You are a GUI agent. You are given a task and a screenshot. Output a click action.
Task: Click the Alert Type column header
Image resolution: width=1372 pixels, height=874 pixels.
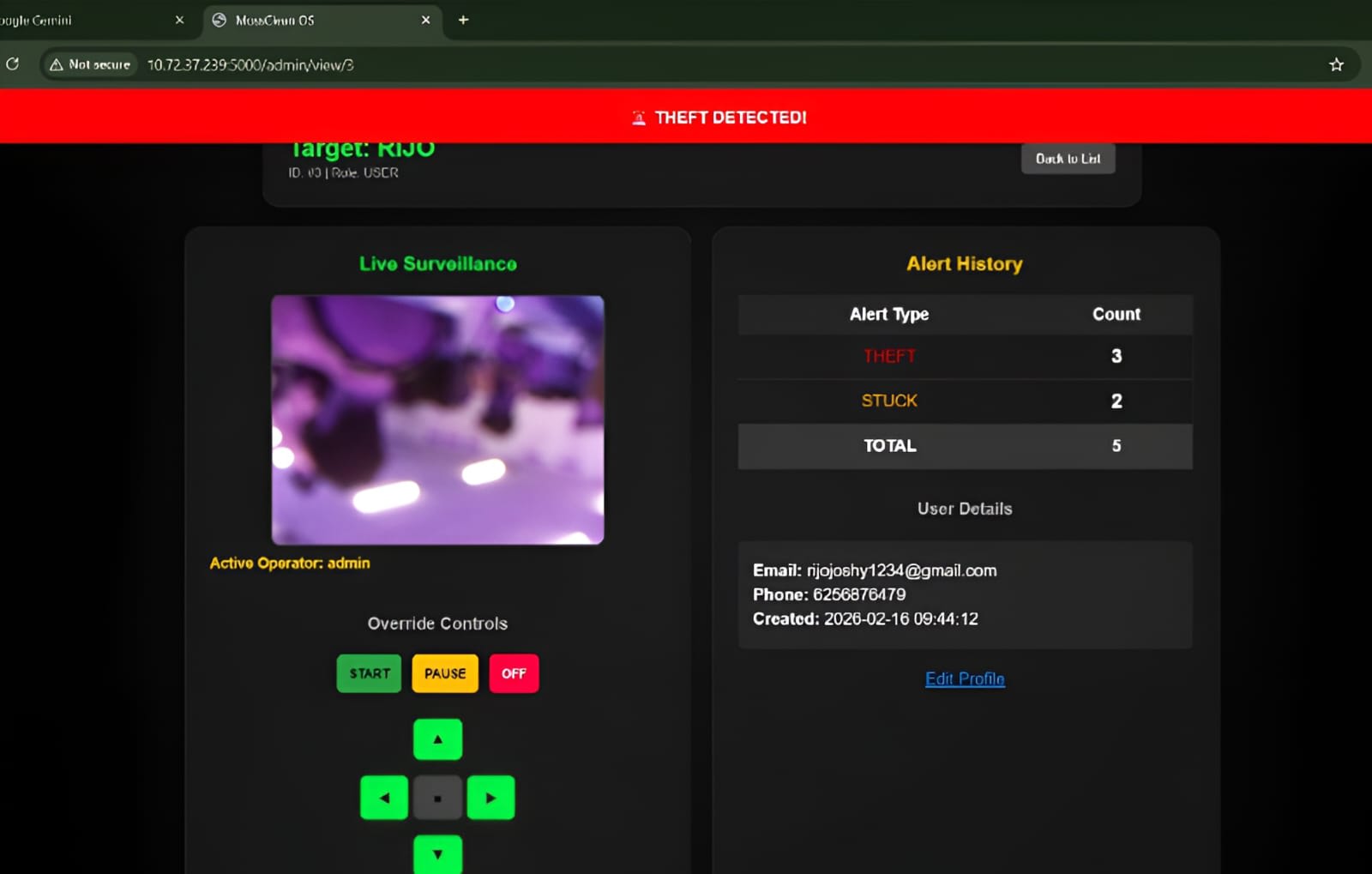[x=889, y=314]
